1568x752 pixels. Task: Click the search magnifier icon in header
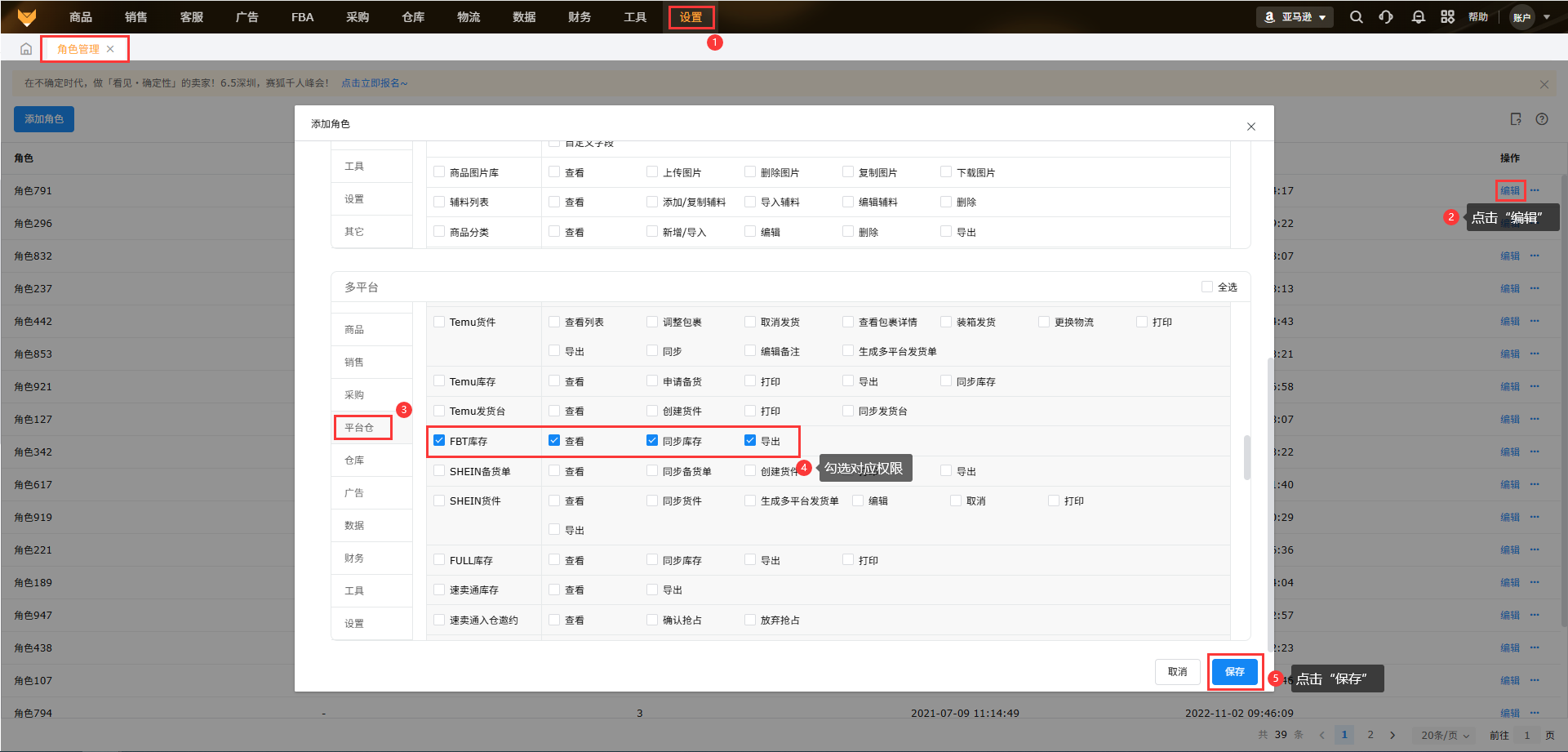(1356, 17)
